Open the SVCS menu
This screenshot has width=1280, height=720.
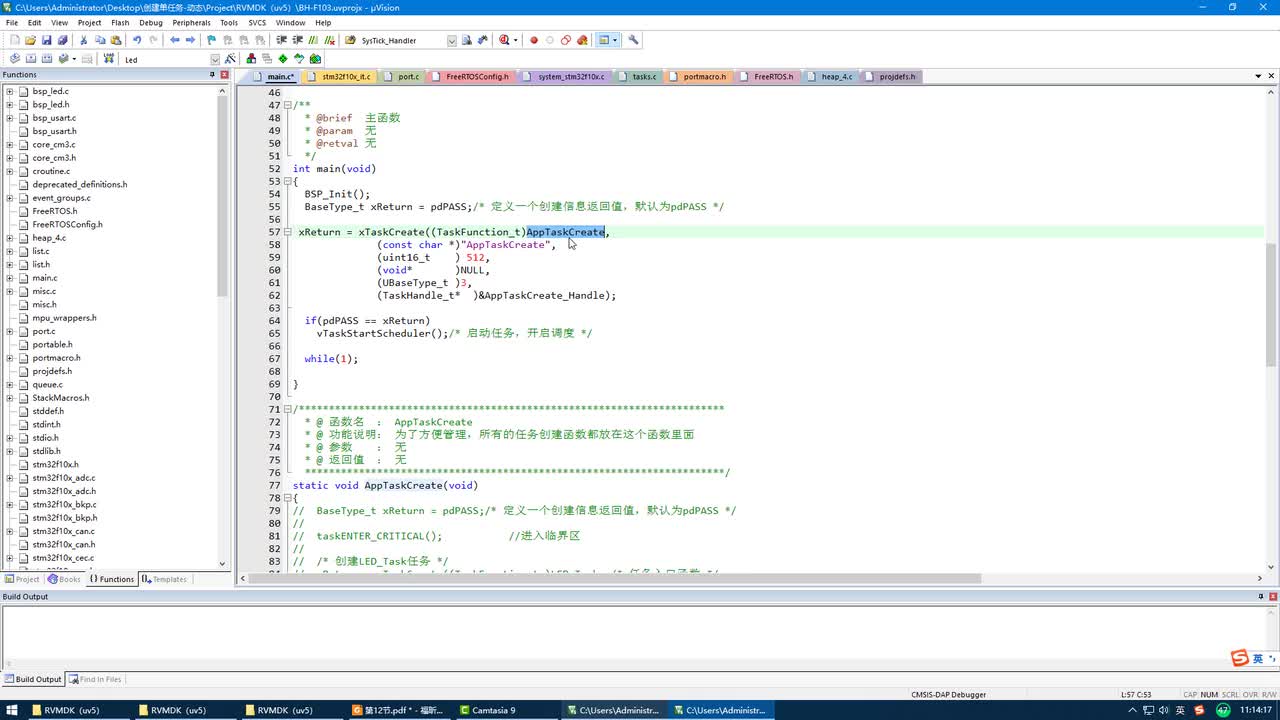coord(257,22)
